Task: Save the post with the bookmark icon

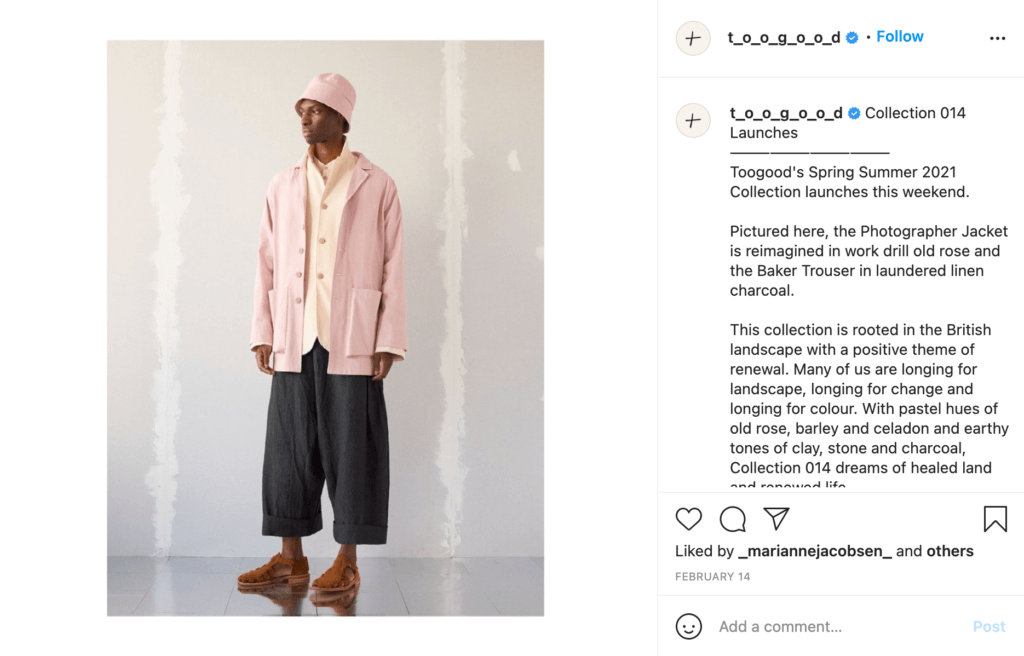Action: [995, 519]
